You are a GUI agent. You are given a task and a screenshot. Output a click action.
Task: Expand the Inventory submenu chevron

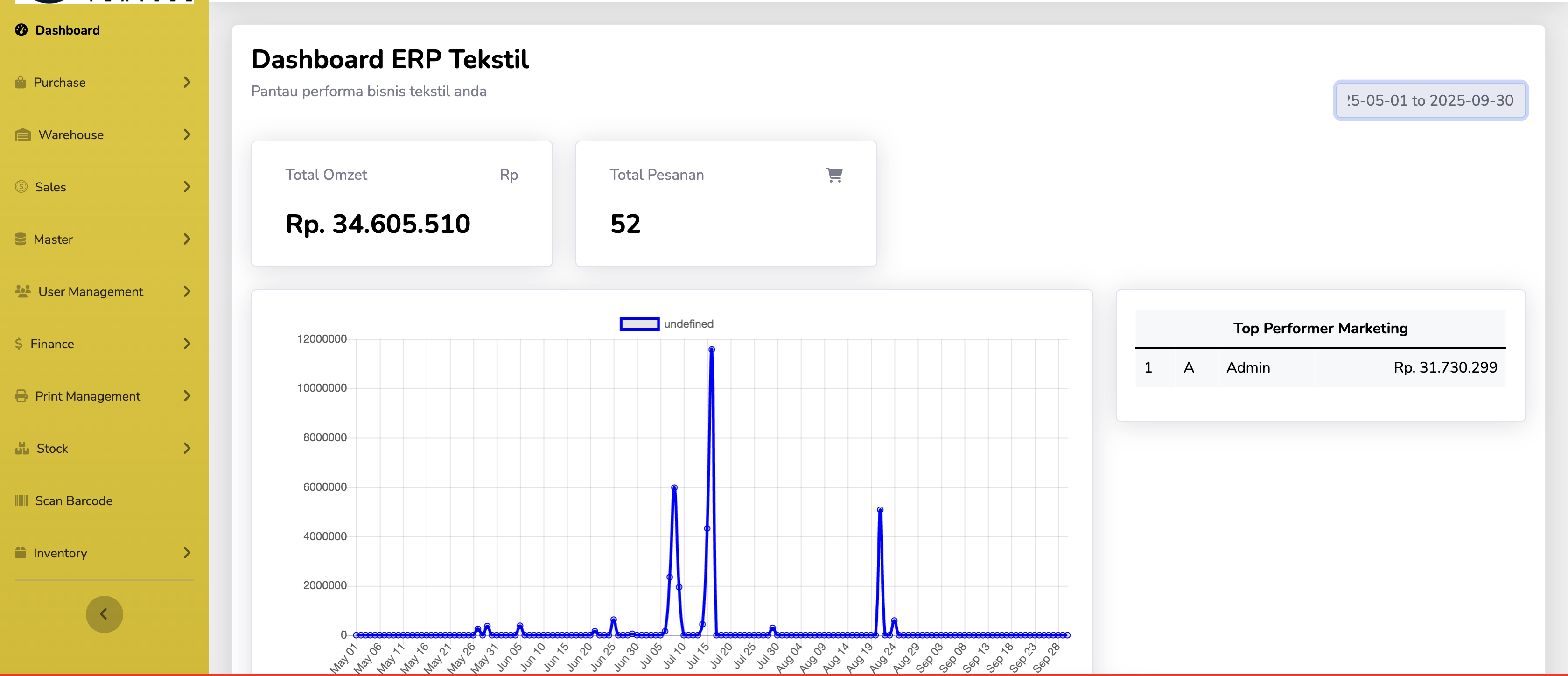tap(187, 553)
